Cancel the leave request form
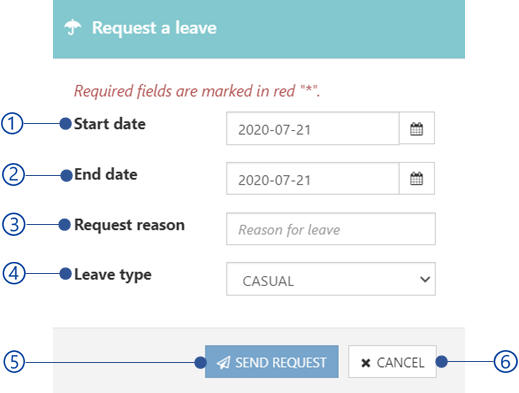The image size is (519, 393). pyautogui.click(x=392, y=362)
